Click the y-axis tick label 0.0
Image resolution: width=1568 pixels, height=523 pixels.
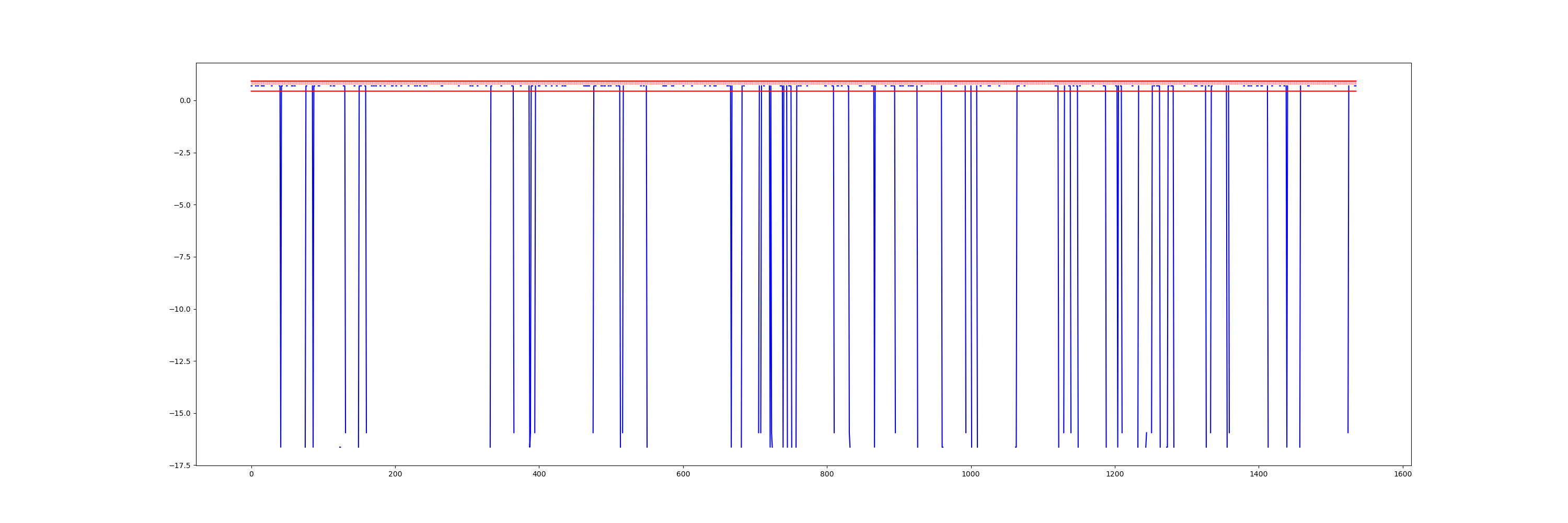[185, 100]
